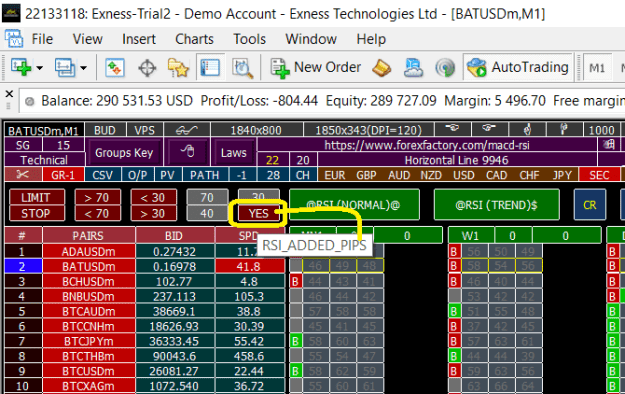The width and height of the screenshot is (625, 394).
Task: Click the > 70 RSI condition button
Action: tap(97, 197)
